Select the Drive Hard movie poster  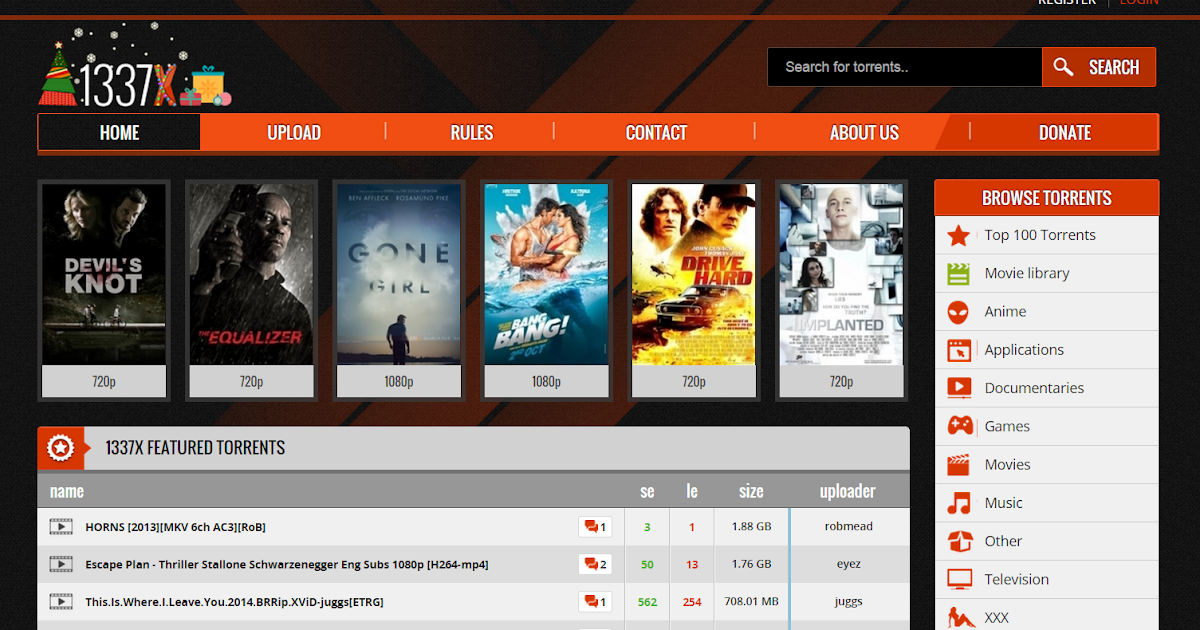pyautogui.click(x=694, y=274)
